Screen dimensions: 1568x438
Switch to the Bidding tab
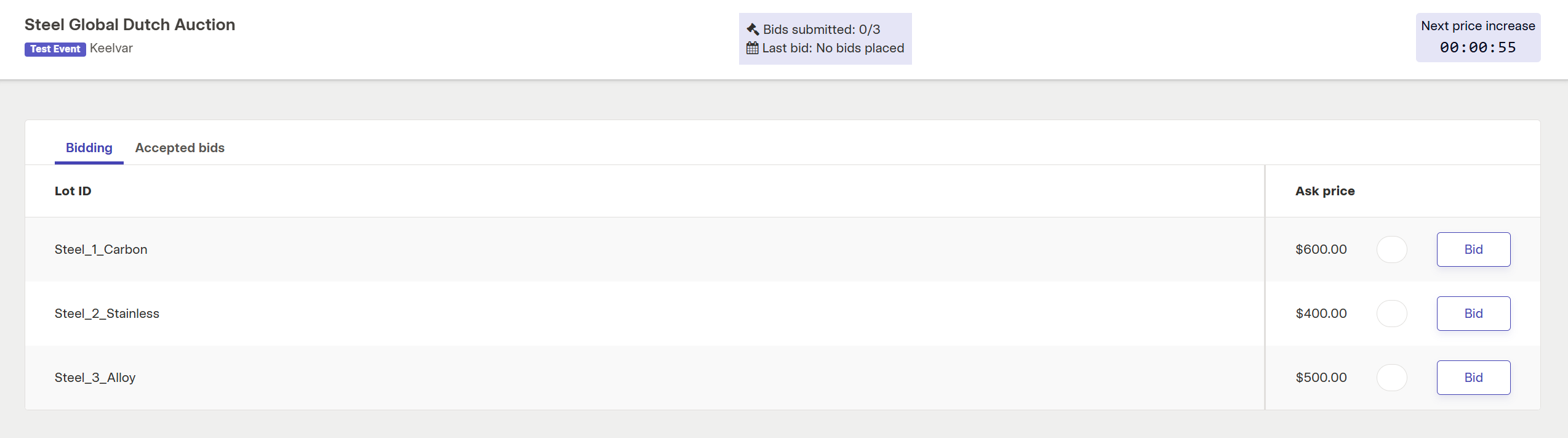point(89,148)
